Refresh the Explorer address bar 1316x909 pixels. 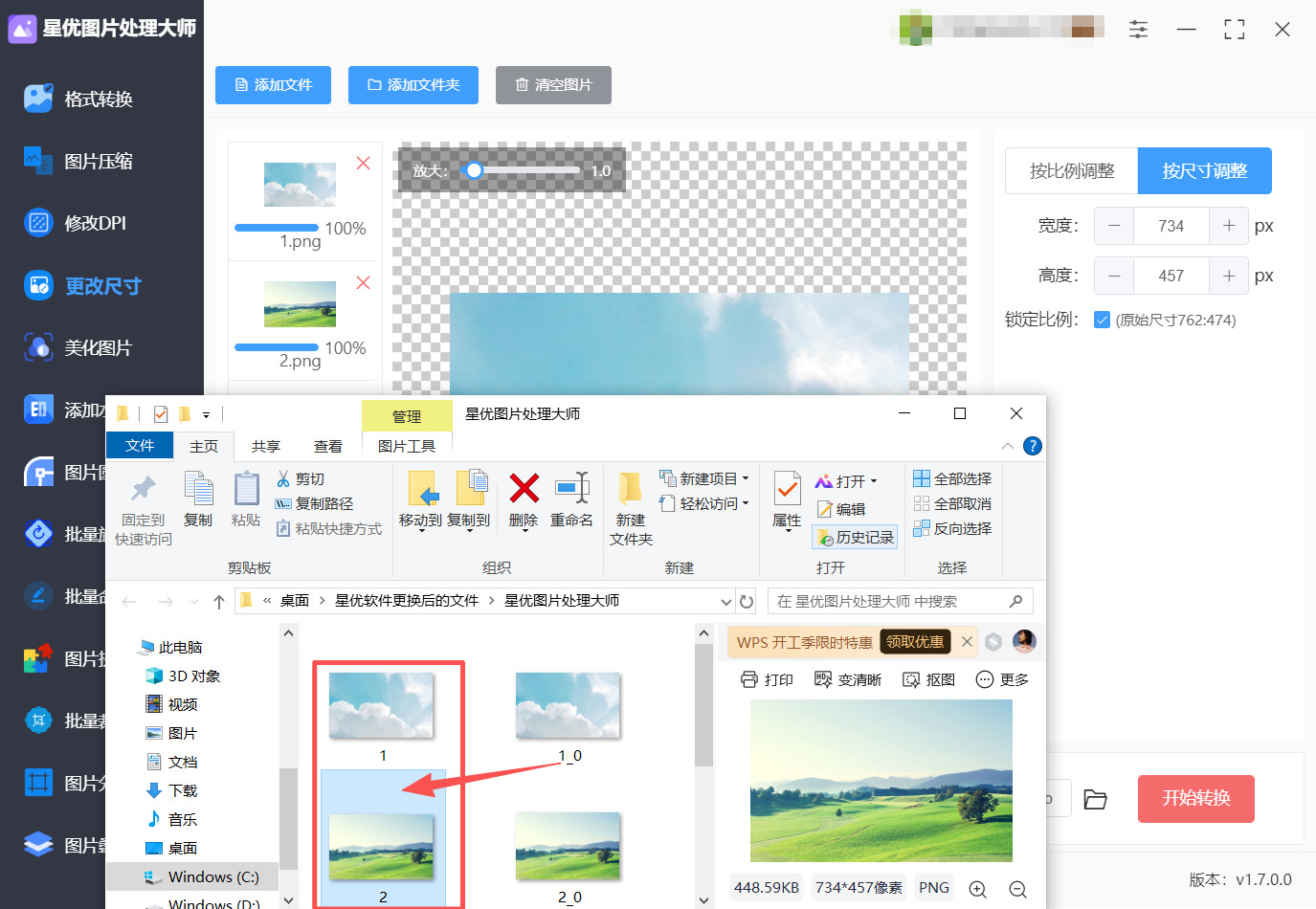tap(747, 602)
